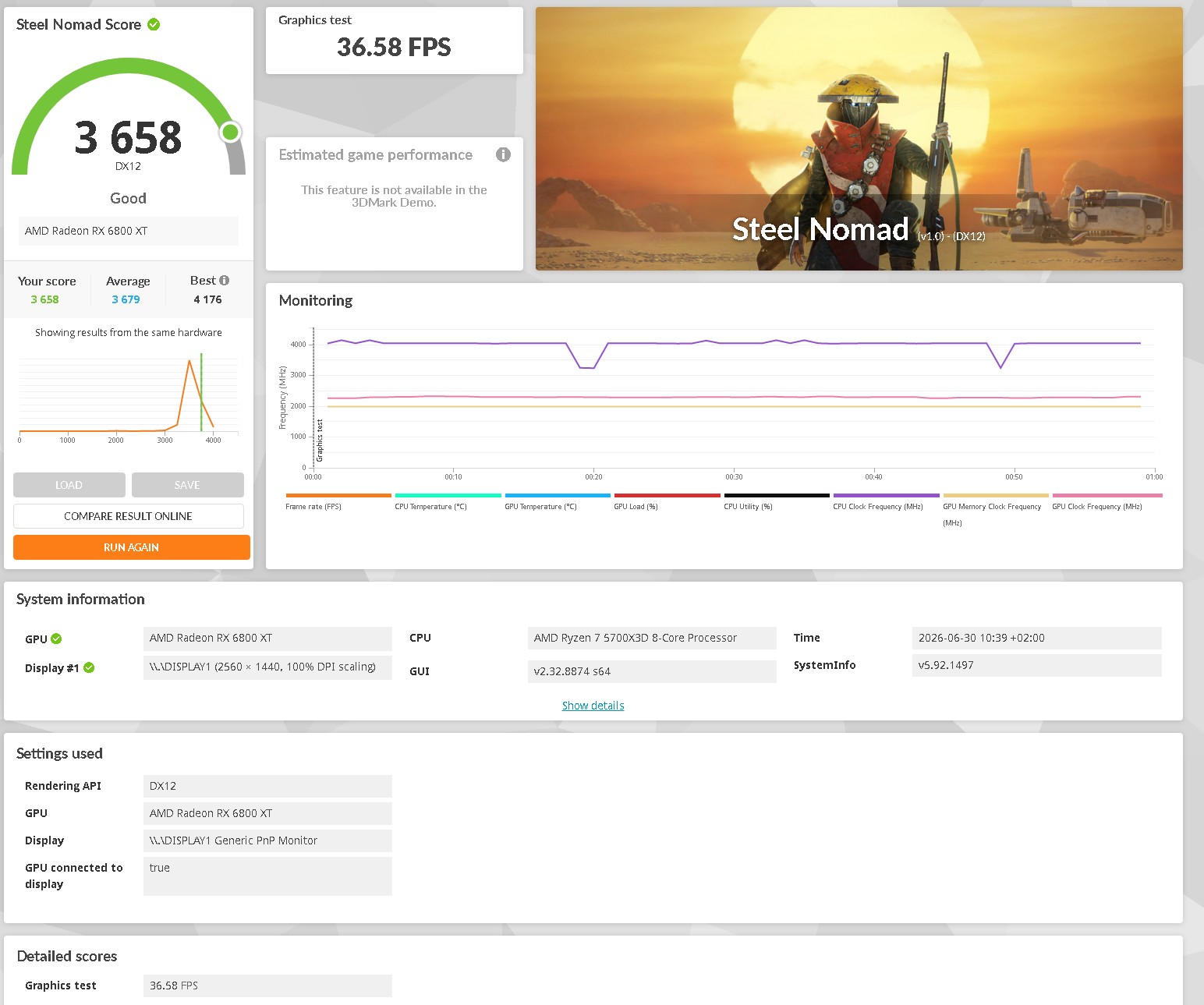The height and width of the screenshot is (1005, 1204).
Task: Click Your score value 3 658
Action: point(44,299)
